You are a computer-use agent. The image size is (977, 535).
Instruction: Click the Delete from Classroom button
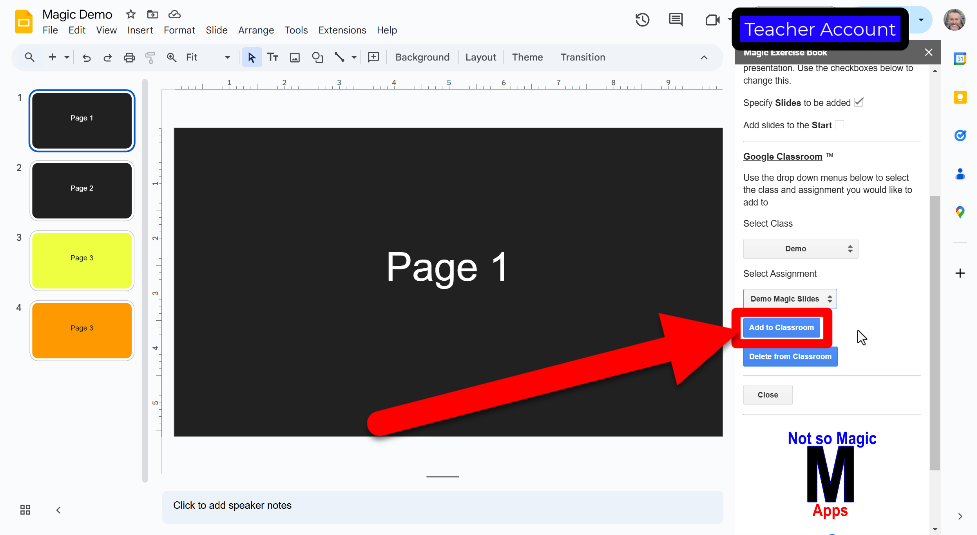[790, 356]
